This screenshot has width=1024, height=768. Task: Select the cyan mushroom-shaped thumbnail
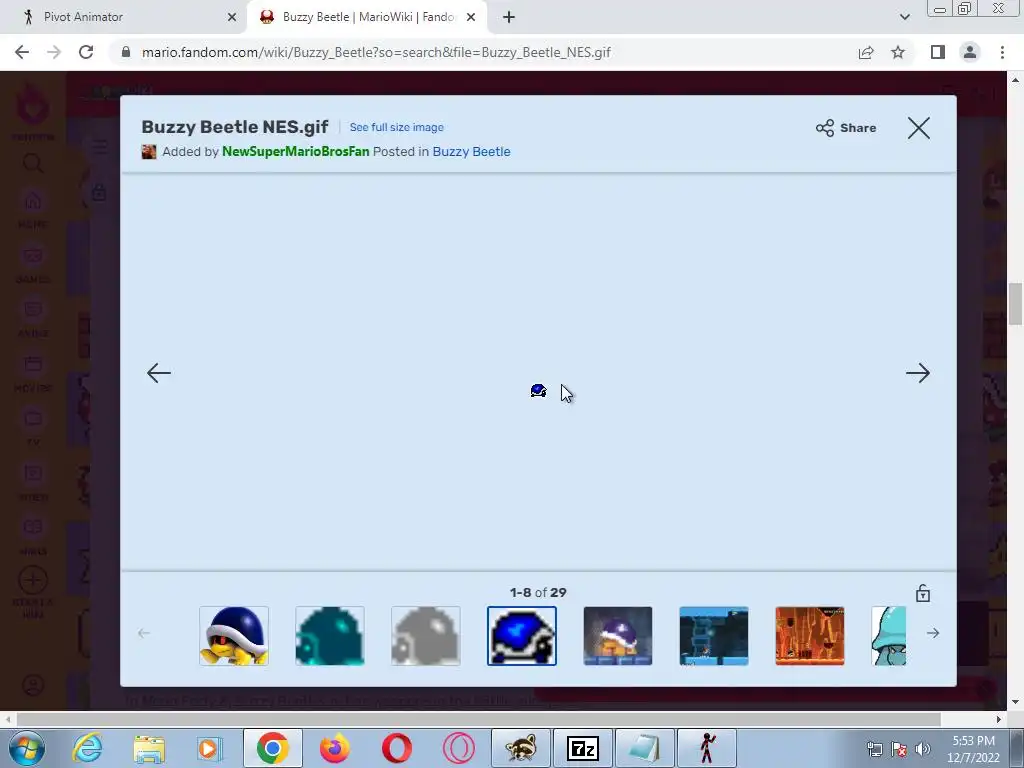point(889,635)
